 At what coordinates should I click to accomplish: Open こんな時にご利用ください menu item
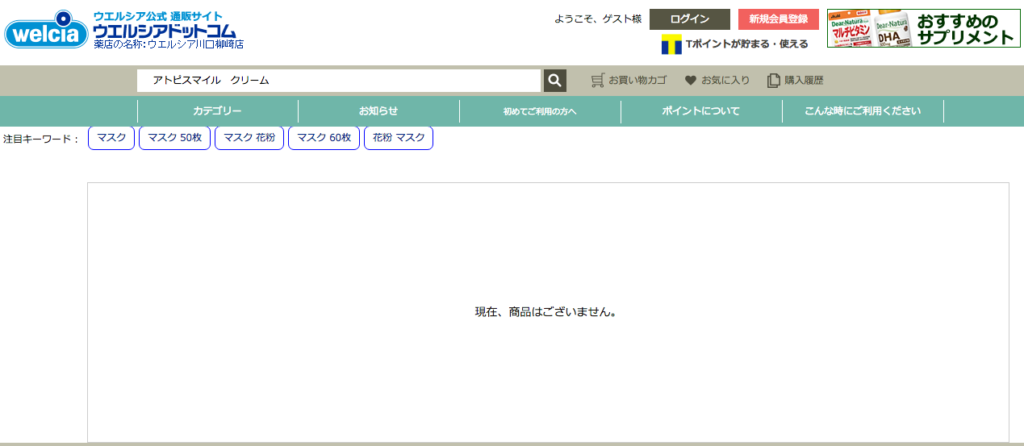pyautogui.click(x=863, y=111)
